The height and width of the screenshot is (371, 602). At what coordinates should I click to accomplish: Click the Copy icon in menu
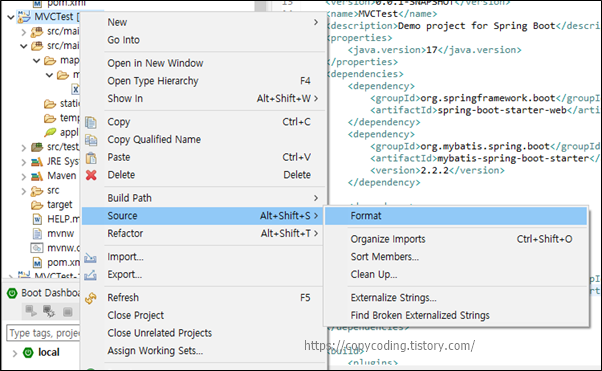[91, 122]
